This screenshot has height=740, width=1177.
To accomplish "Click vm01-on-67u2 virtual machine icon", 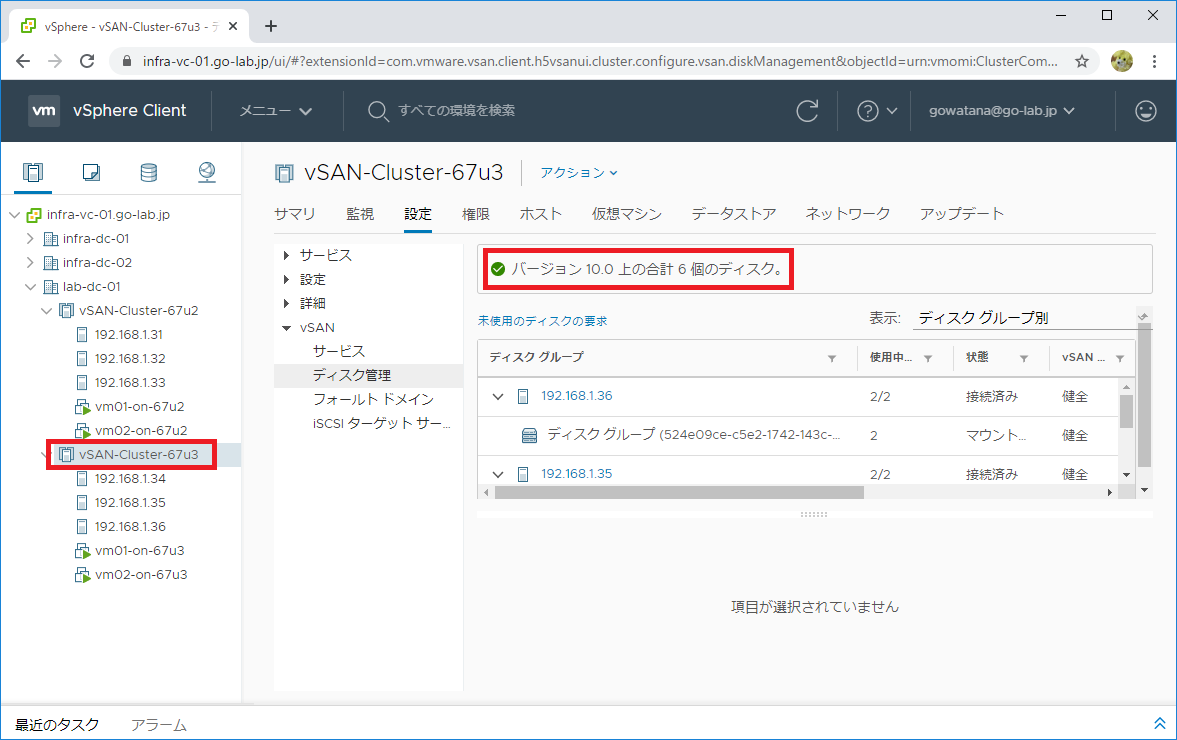I will [83, 407].
